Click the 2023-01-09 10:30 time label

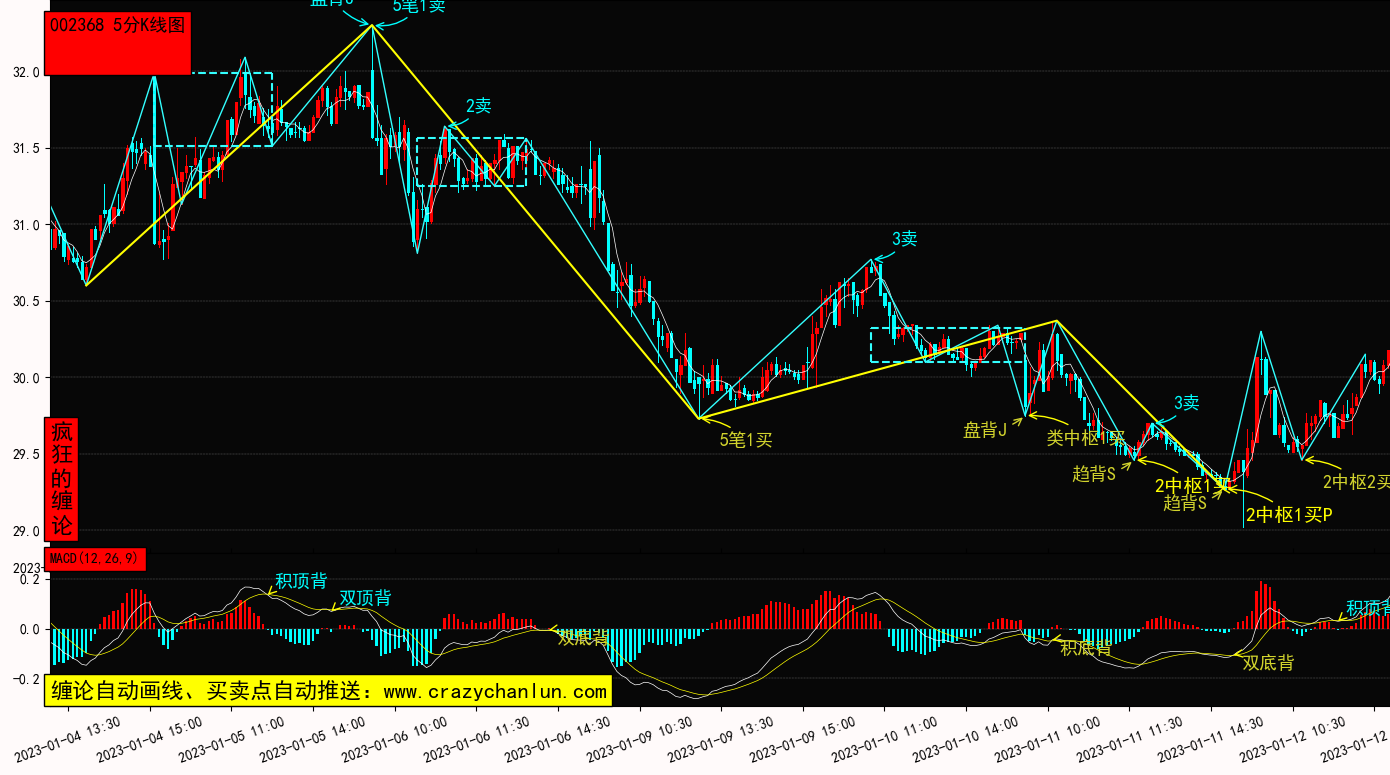click(639, 739)
